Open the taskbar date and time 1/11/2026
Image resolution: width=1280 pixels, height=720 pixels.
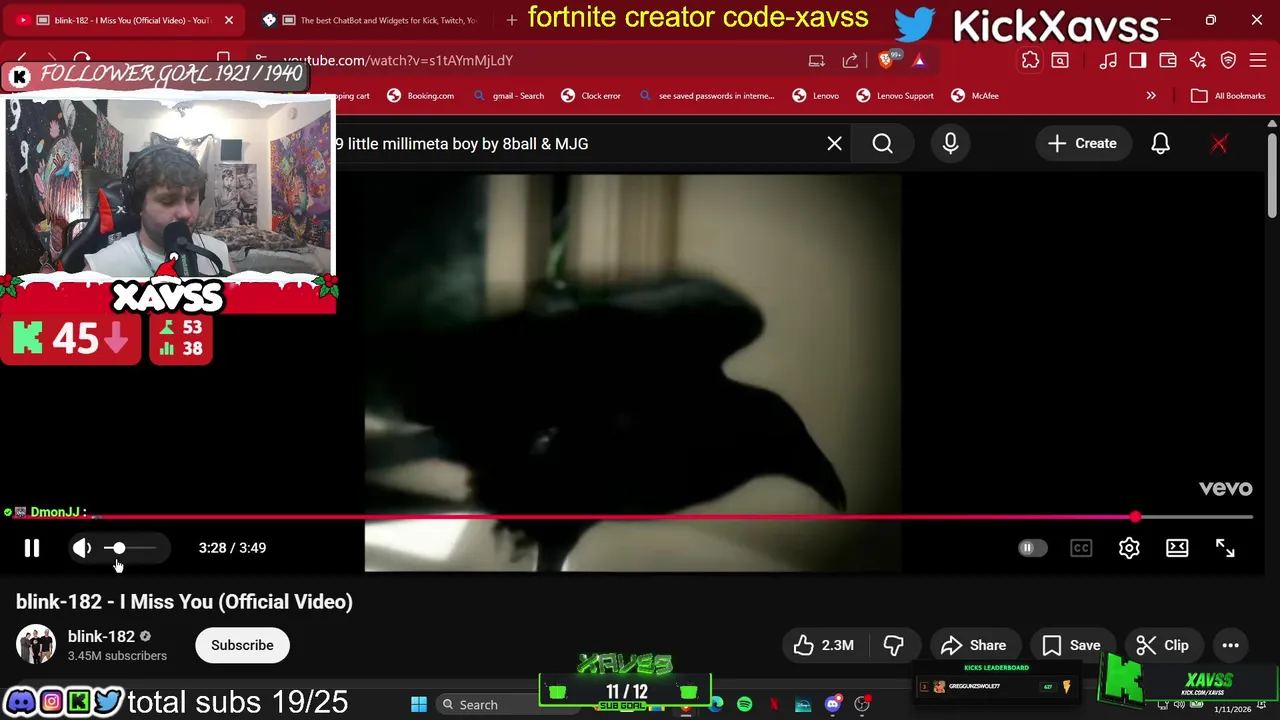click(x=1232, y=709)
